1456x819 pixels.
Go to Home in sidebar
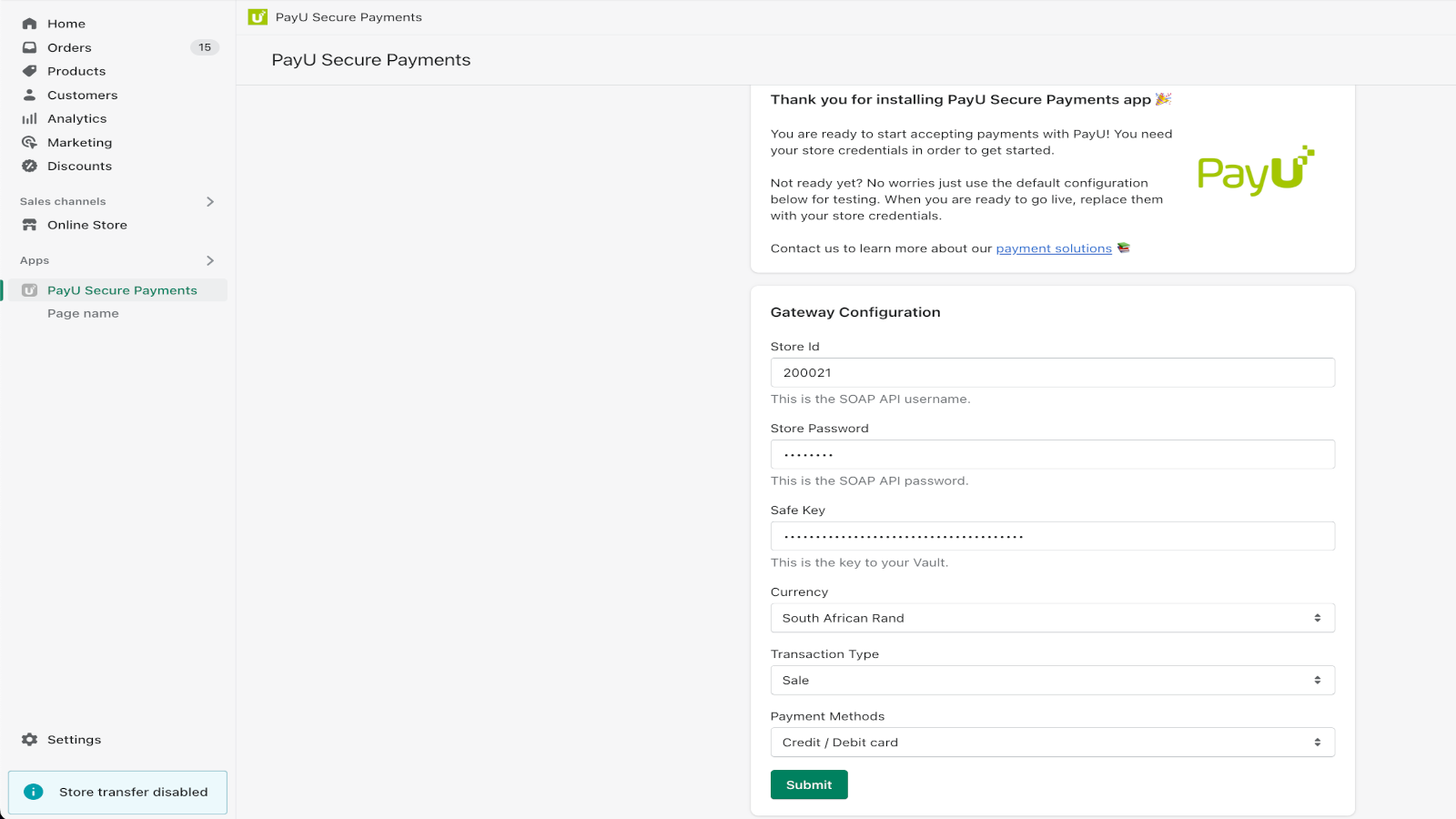tap(66, 24)
